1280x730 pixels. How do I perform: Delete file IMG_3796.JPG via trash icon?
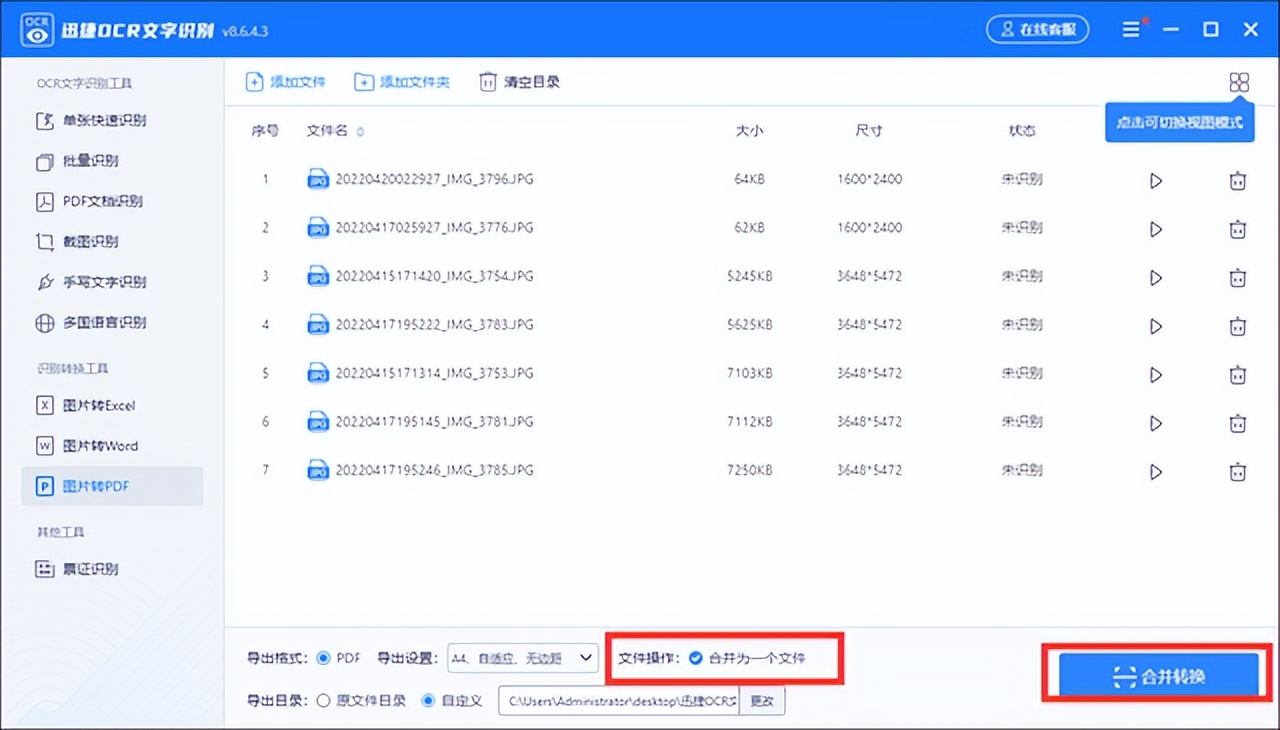[1238, 180]
